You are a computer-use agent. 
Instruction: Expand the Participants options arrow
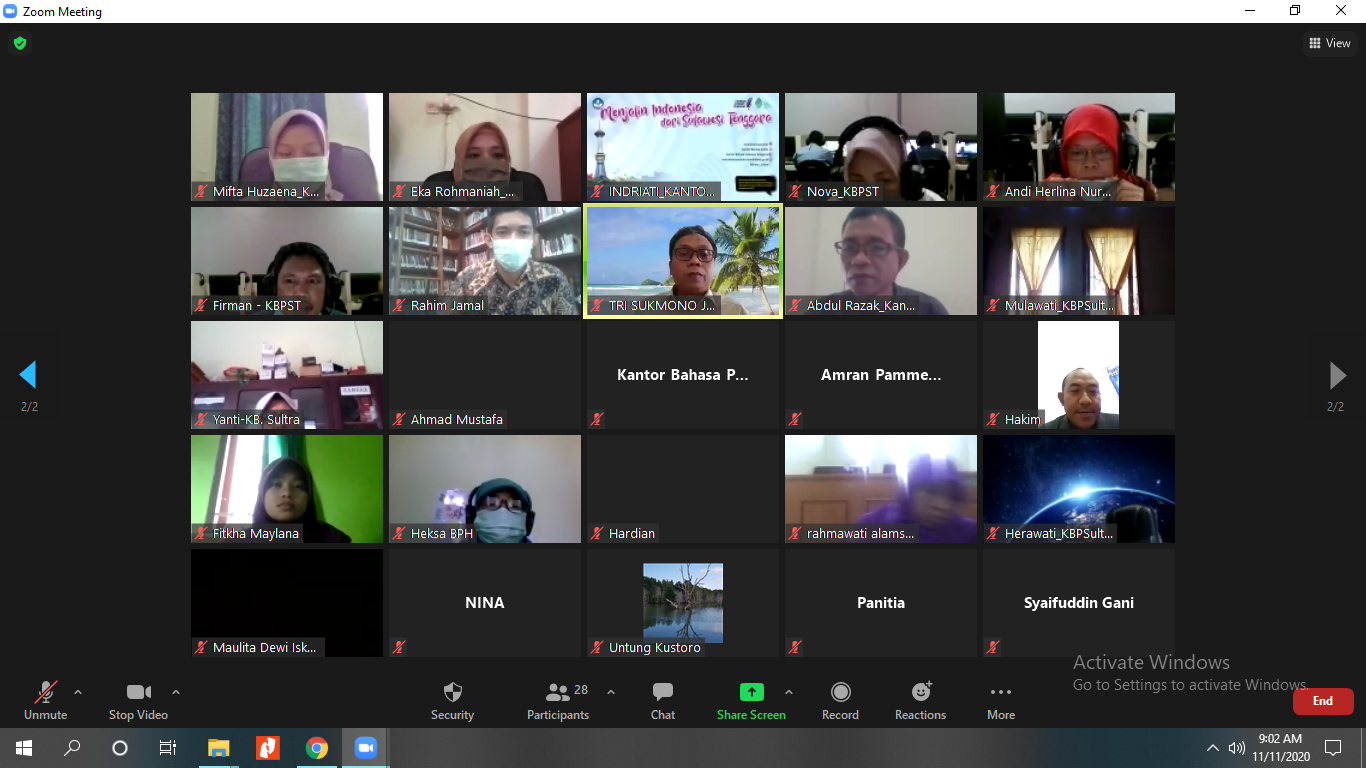pyautogui.click(x=611, y=692)
